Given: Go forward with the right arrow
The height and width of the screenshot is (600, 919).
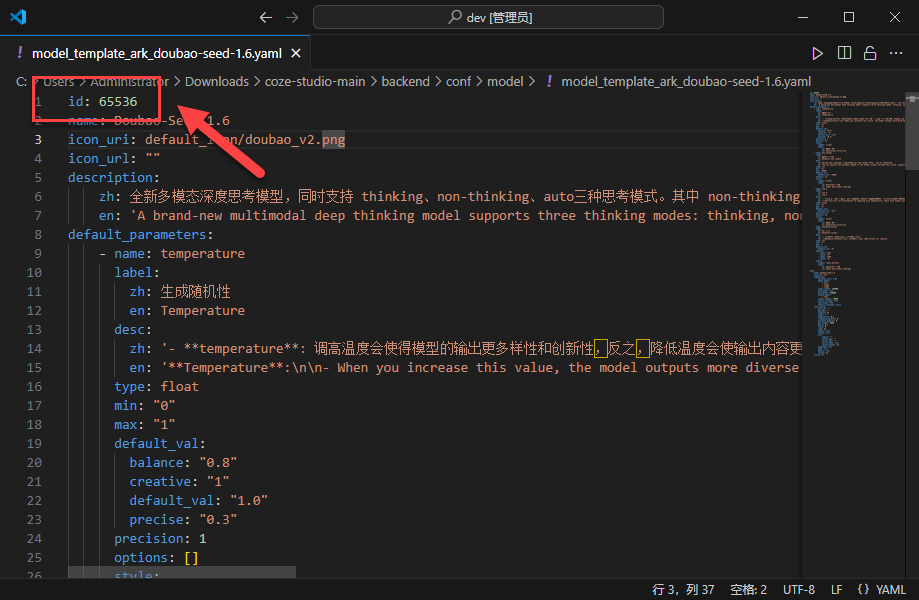Looking at the screenshot, I should pyautogui.click(x=291, y=17).
